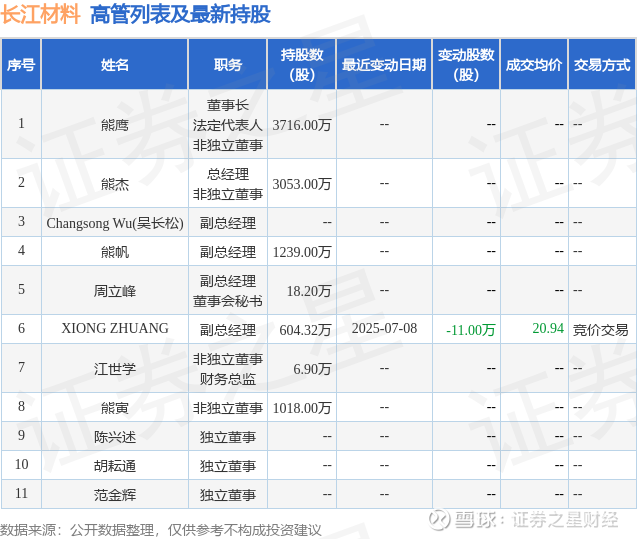This screenshot has height=539, width=637.
Task: Click the name 周立峰
Action: point(115,291)
